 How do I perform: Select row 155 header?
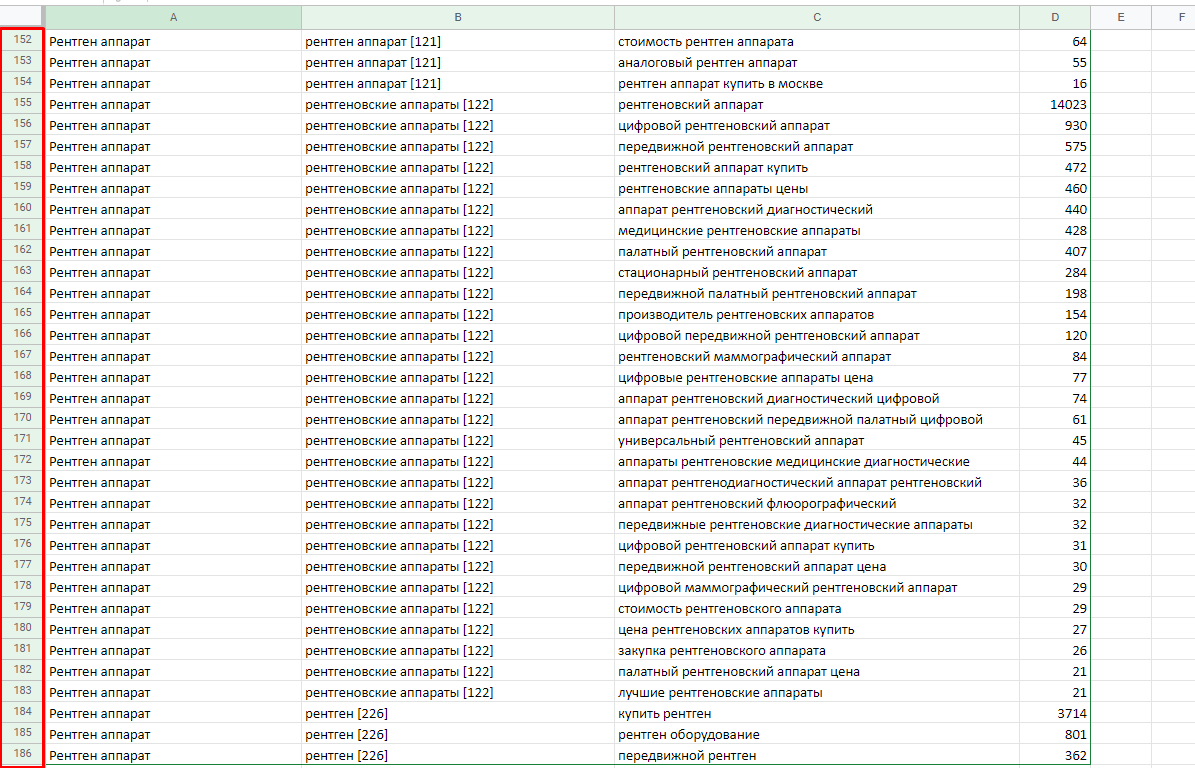tap(23, 103)
